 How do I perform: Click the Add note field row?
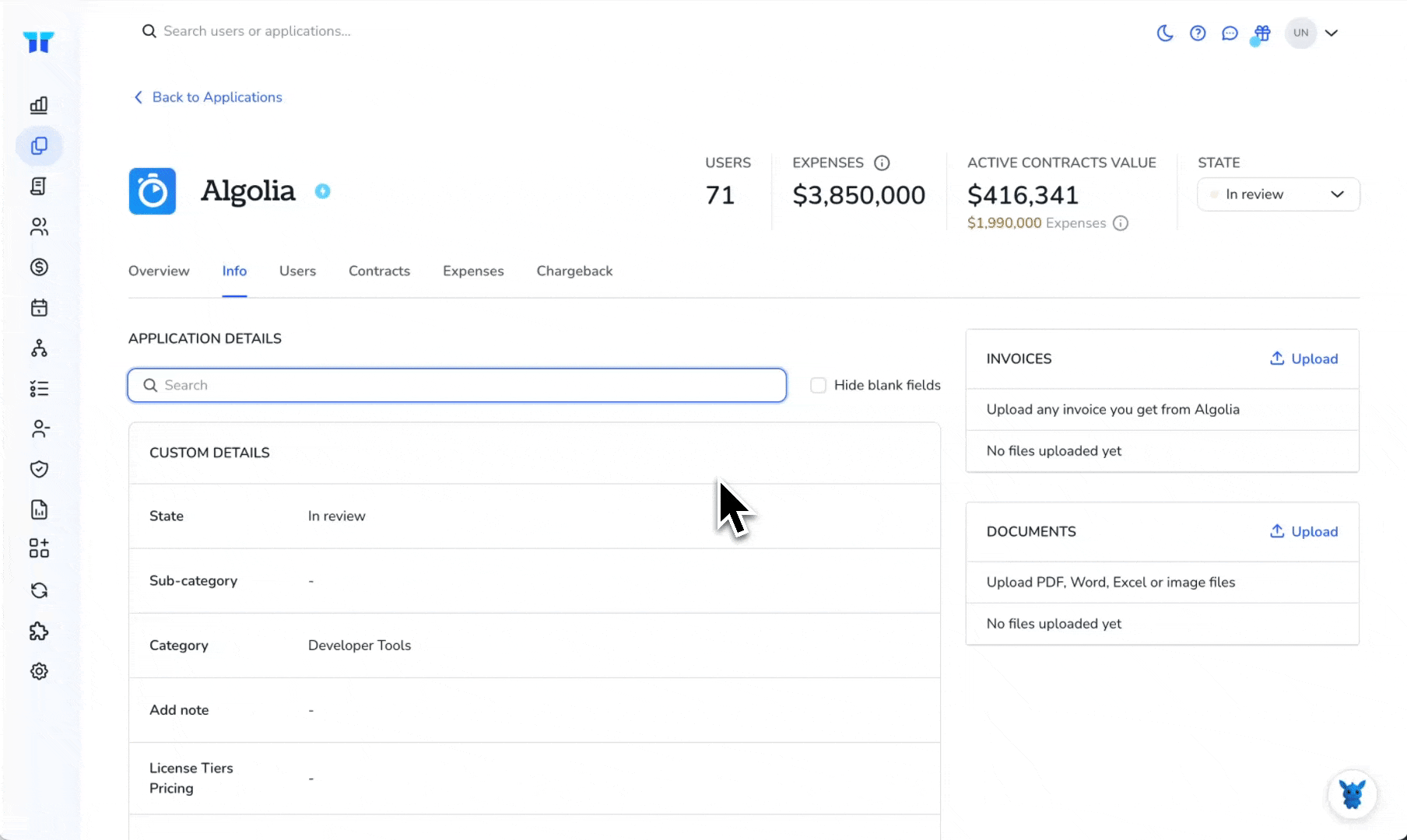(535, 710)
